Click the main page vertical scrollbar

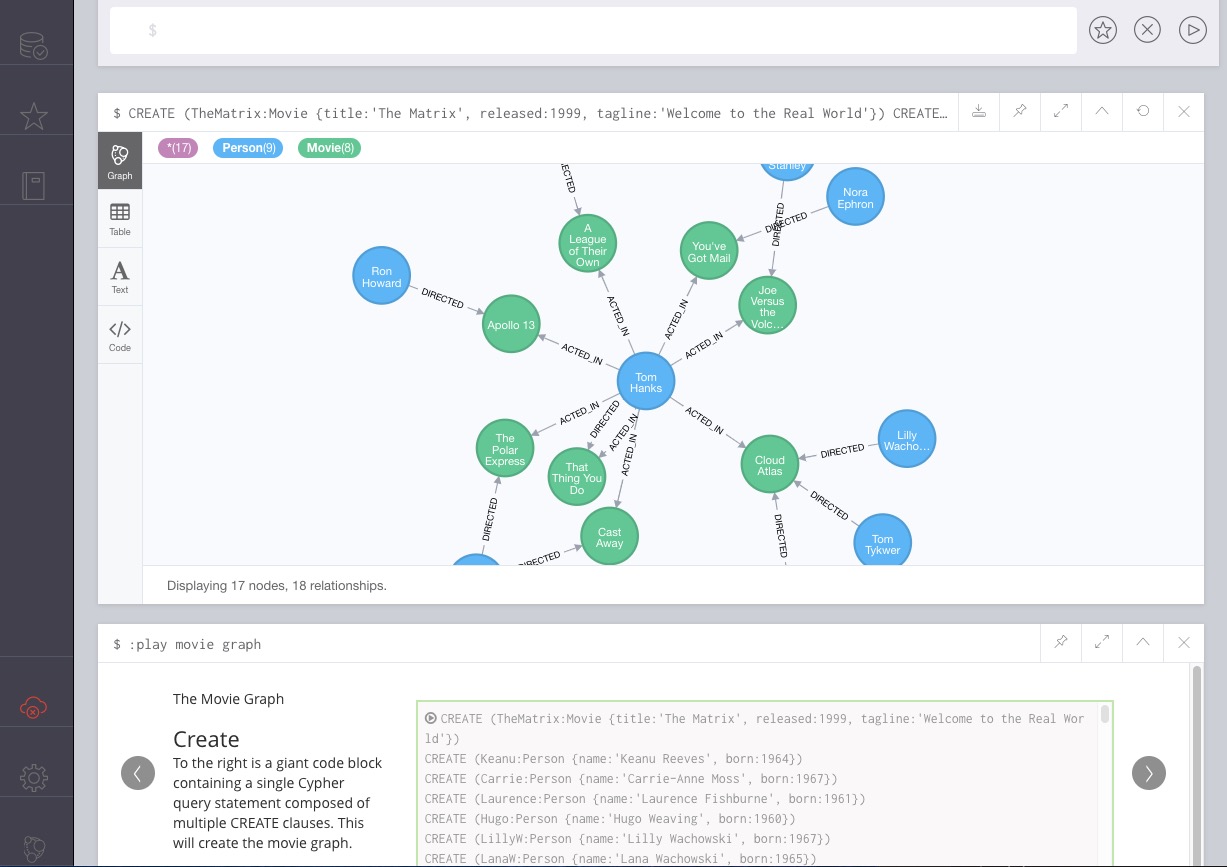[x=1198, y=766]
